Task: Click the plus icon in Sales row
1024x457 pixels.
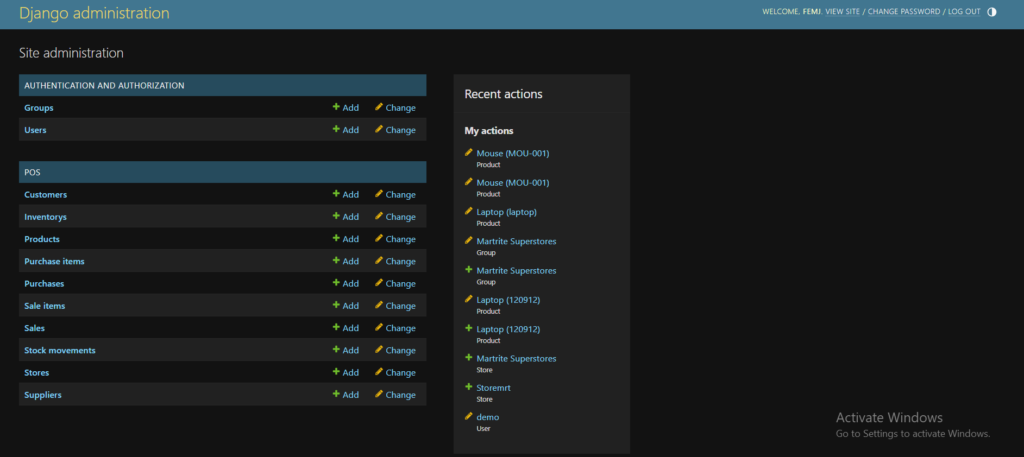Action: coord(337,328)
